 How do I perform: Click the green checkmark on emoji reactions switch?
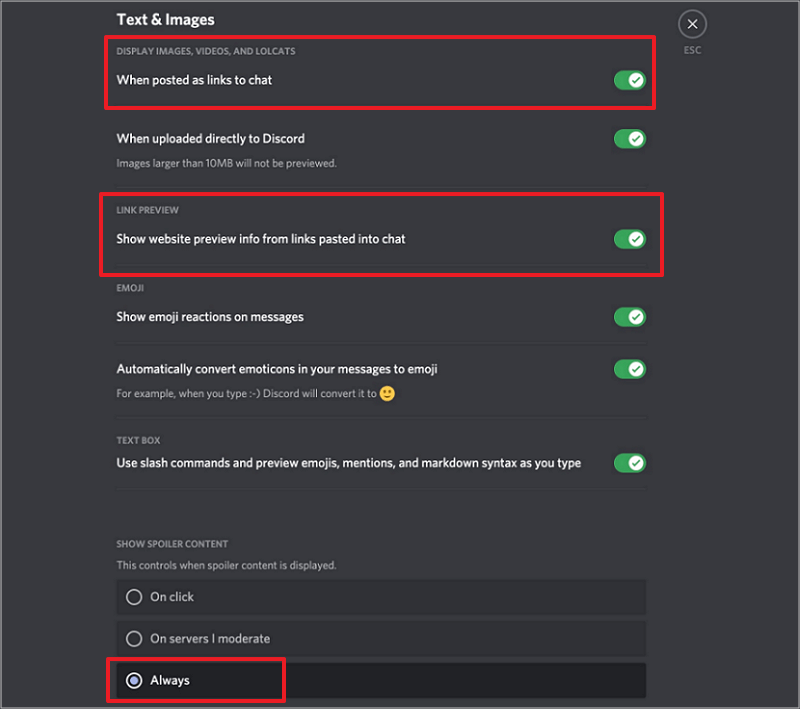coord(635,315)
